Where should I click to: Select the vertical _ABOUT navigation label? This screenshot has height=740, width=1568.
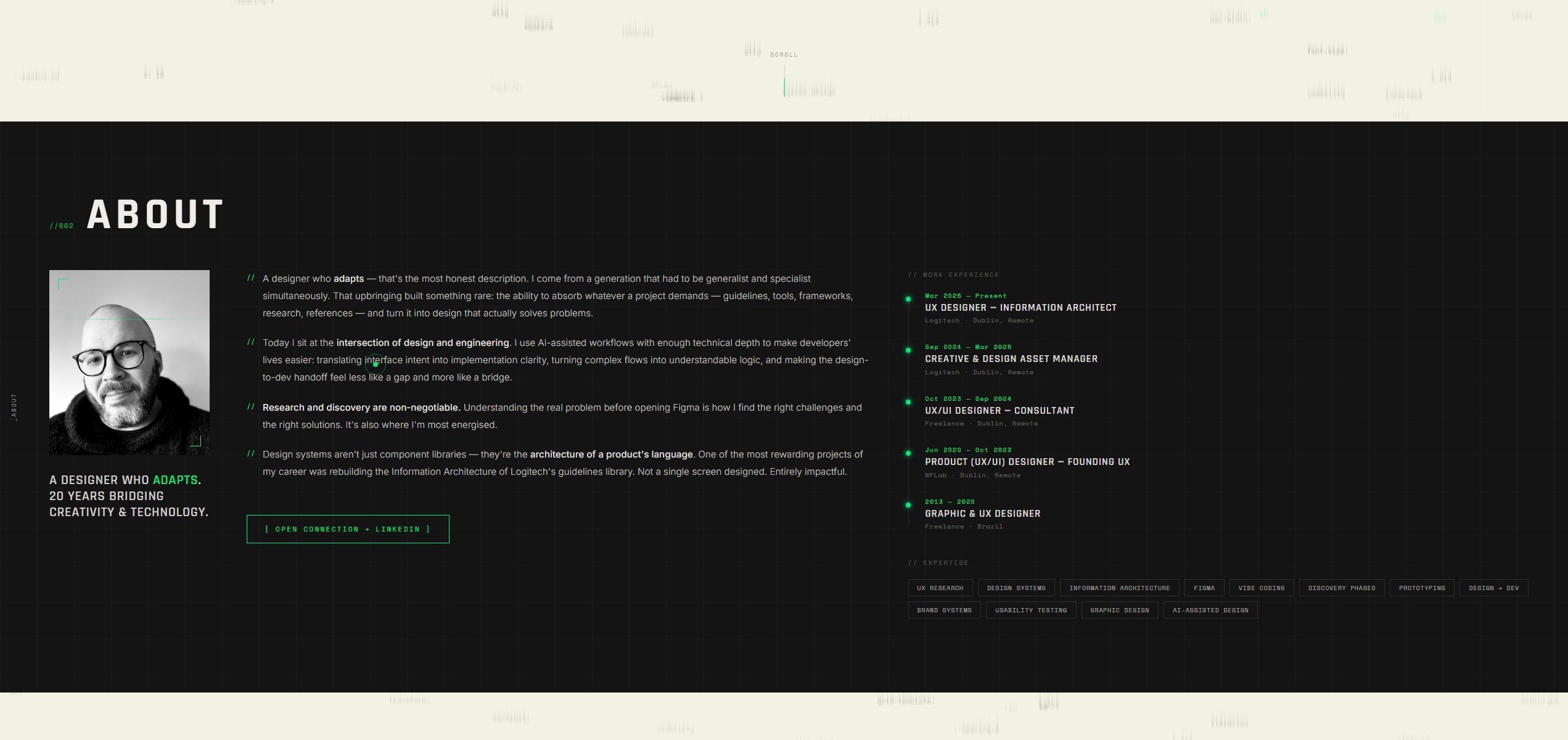15,405
